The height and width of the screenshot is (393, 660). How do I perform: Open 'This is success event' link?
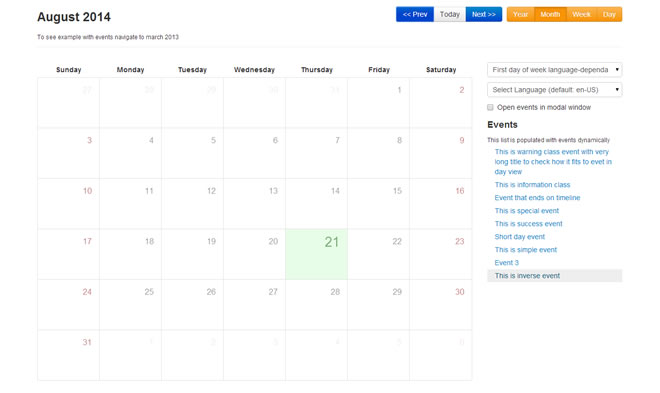[x=528, y=224]
